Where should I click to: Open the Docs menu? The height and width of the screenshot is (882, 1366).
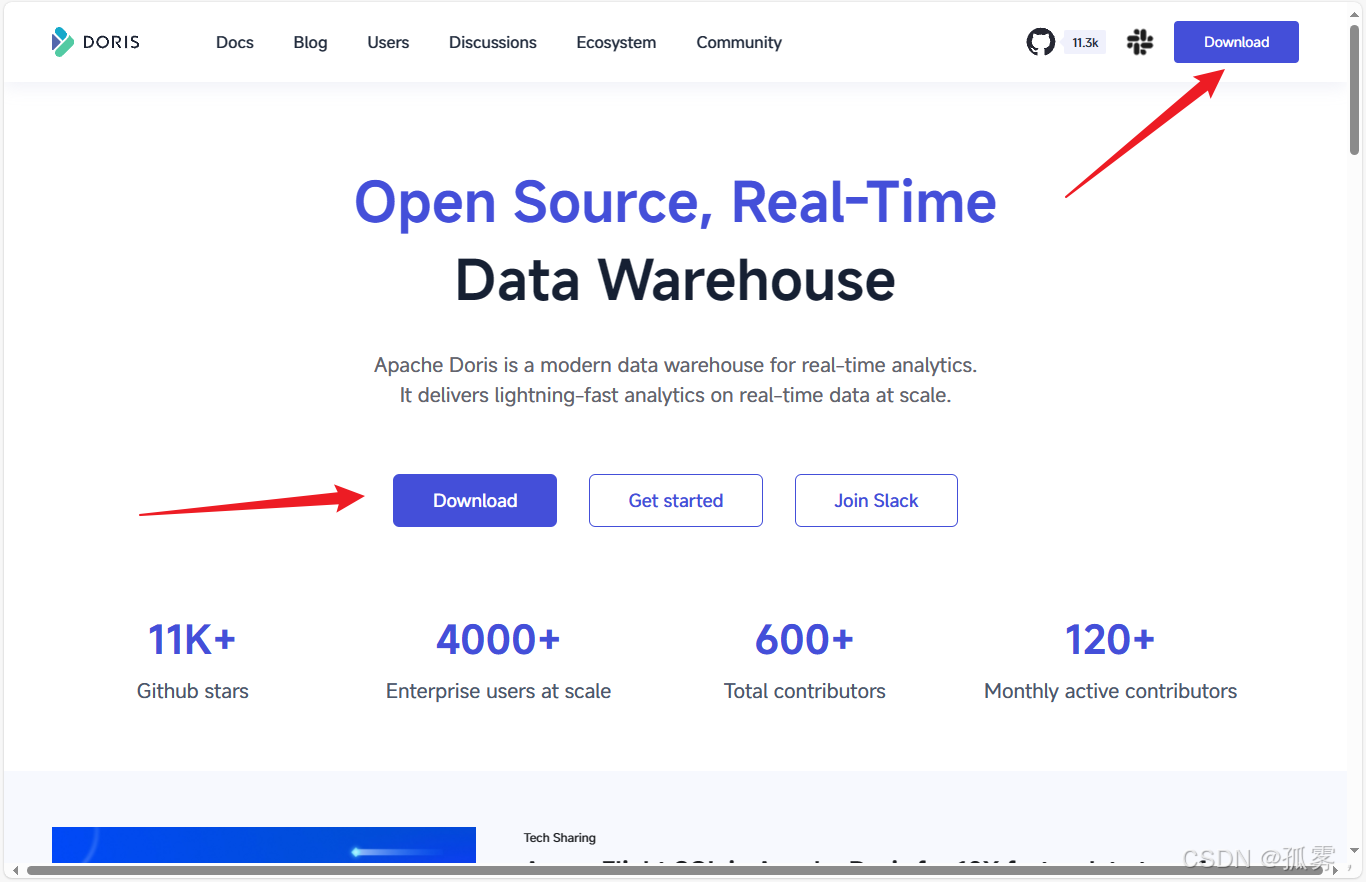coord(235,42)
